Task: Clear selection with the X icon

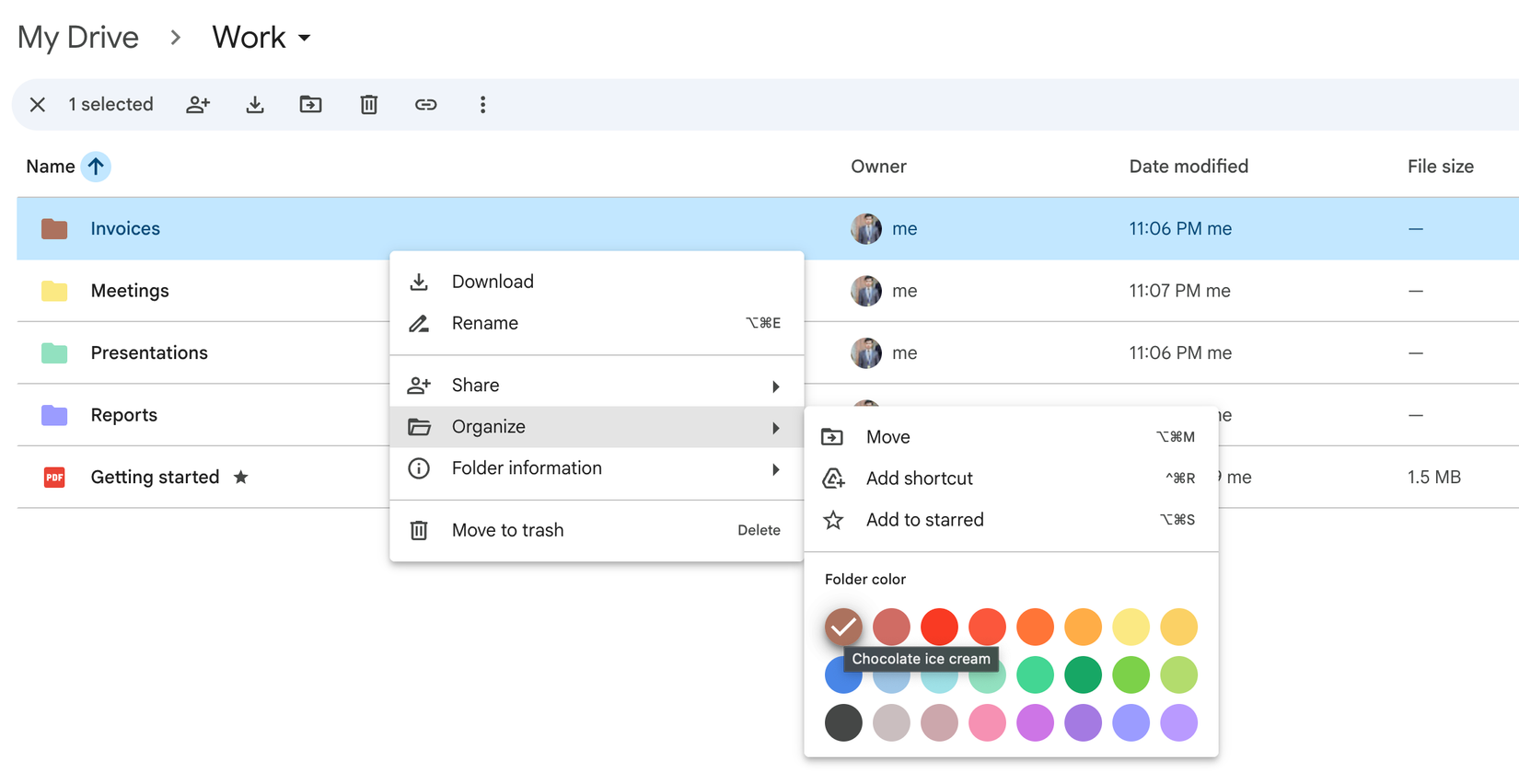Action: pyautogui.click(x=38, y=105)
